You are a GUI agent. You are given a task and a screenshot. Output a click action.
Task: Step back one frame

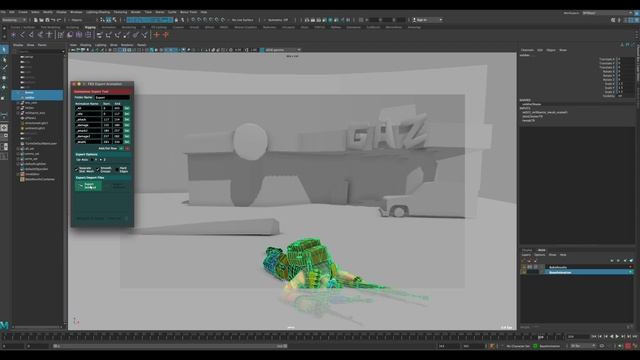pos(600,336)
